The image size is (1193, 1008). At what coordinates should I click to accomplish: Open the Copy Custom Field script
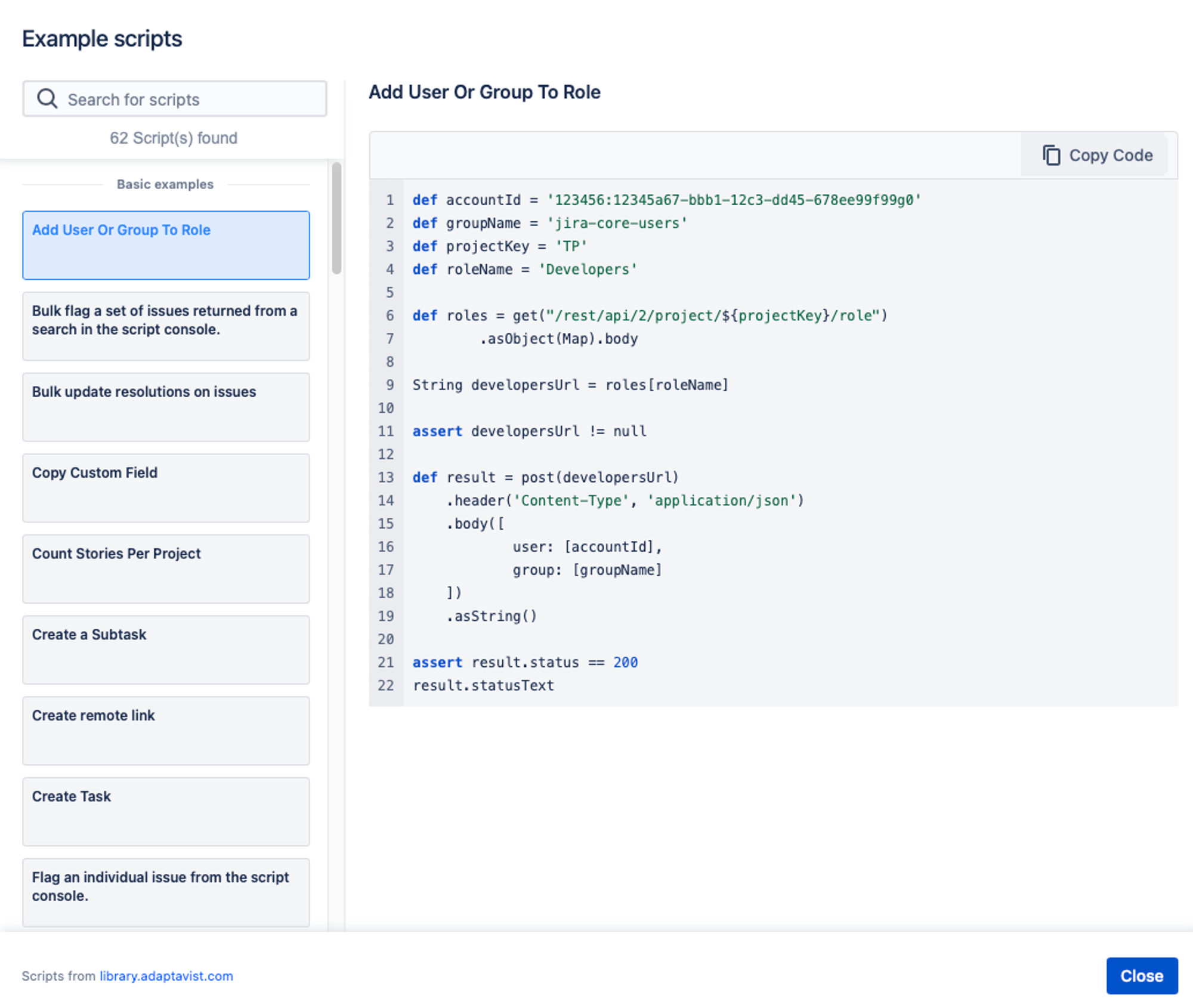click(x=166, y=488)
